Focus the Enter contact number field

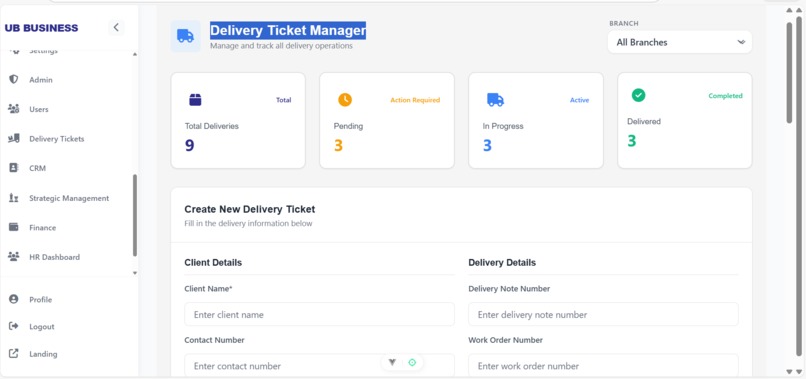pos(319,366)
